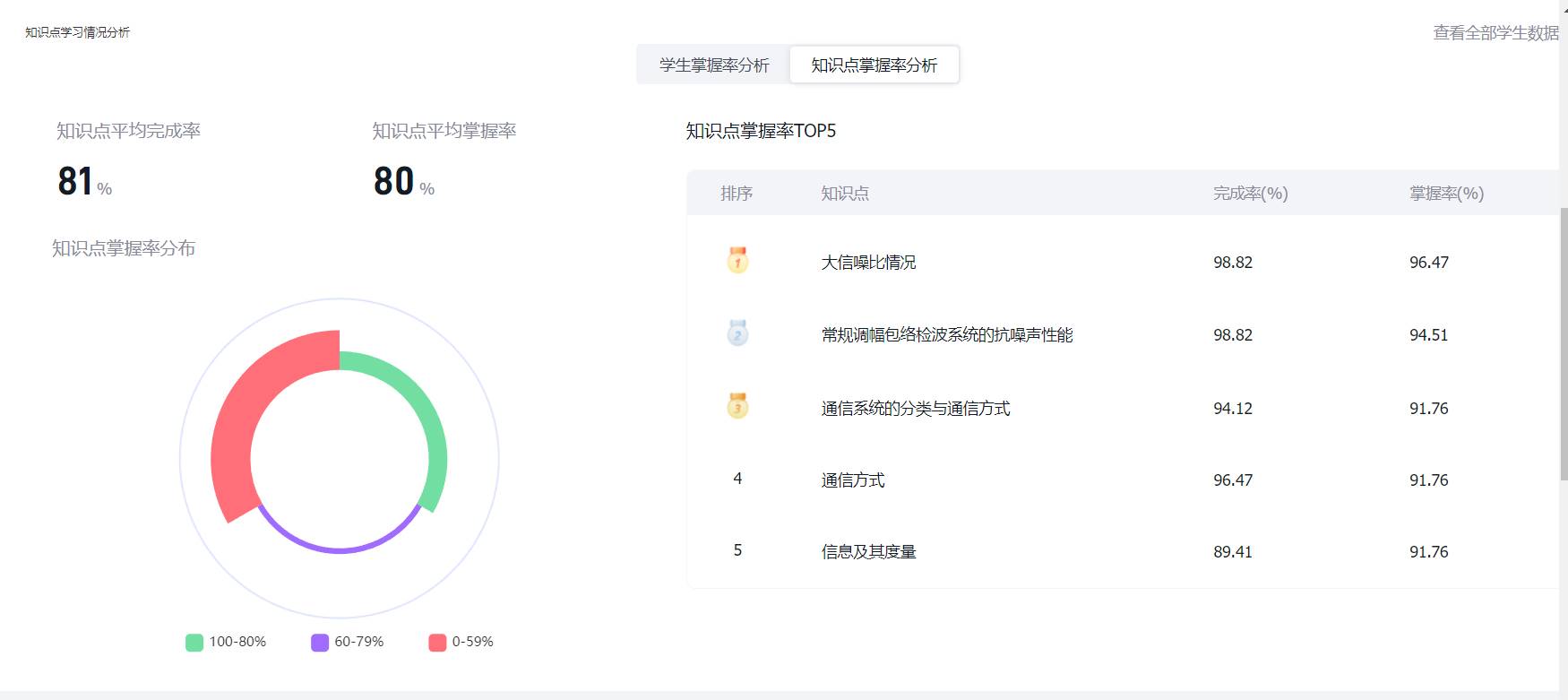The height and width of the screenshot is (700, 1568).
Task: Click the silver second-place medal icon
Action: 737,333
